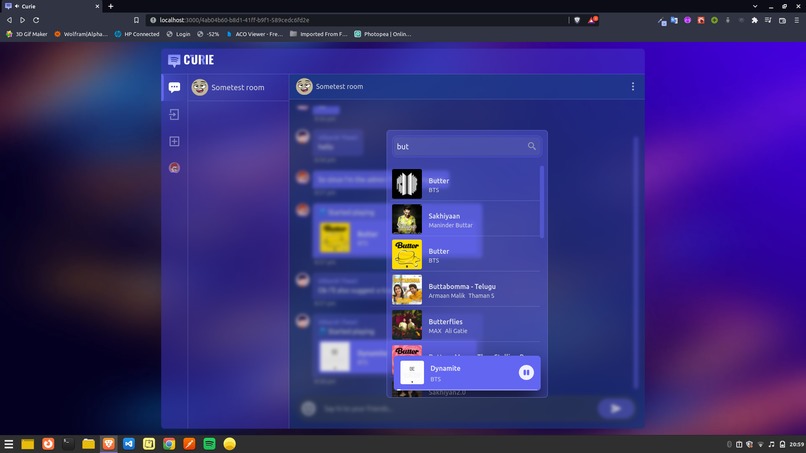The height and width of the screenshot is (453, 806).
Task: Click the Buttabomma album art thumbnail
Action: (407, 289)
